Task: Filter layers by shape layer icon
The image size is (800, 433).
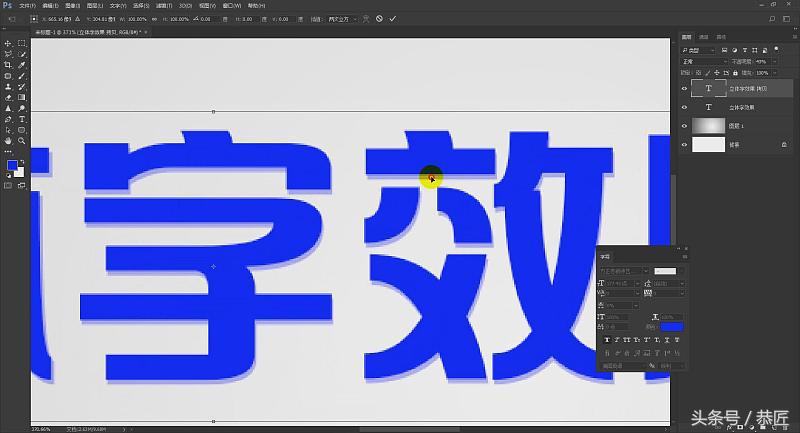Action: [755, 50]
